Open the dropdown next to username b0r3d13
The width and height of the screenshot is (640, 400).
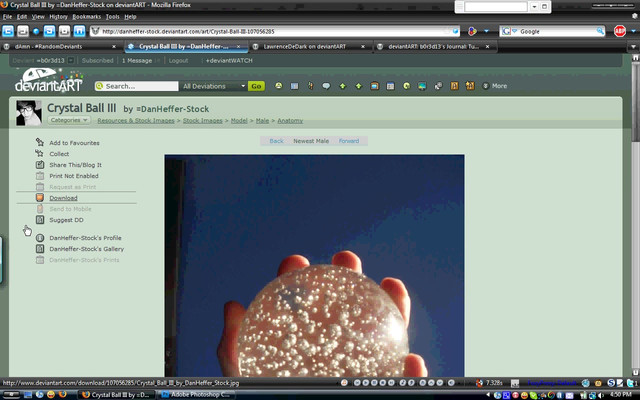pyautogui.click(x=71, y=60)
